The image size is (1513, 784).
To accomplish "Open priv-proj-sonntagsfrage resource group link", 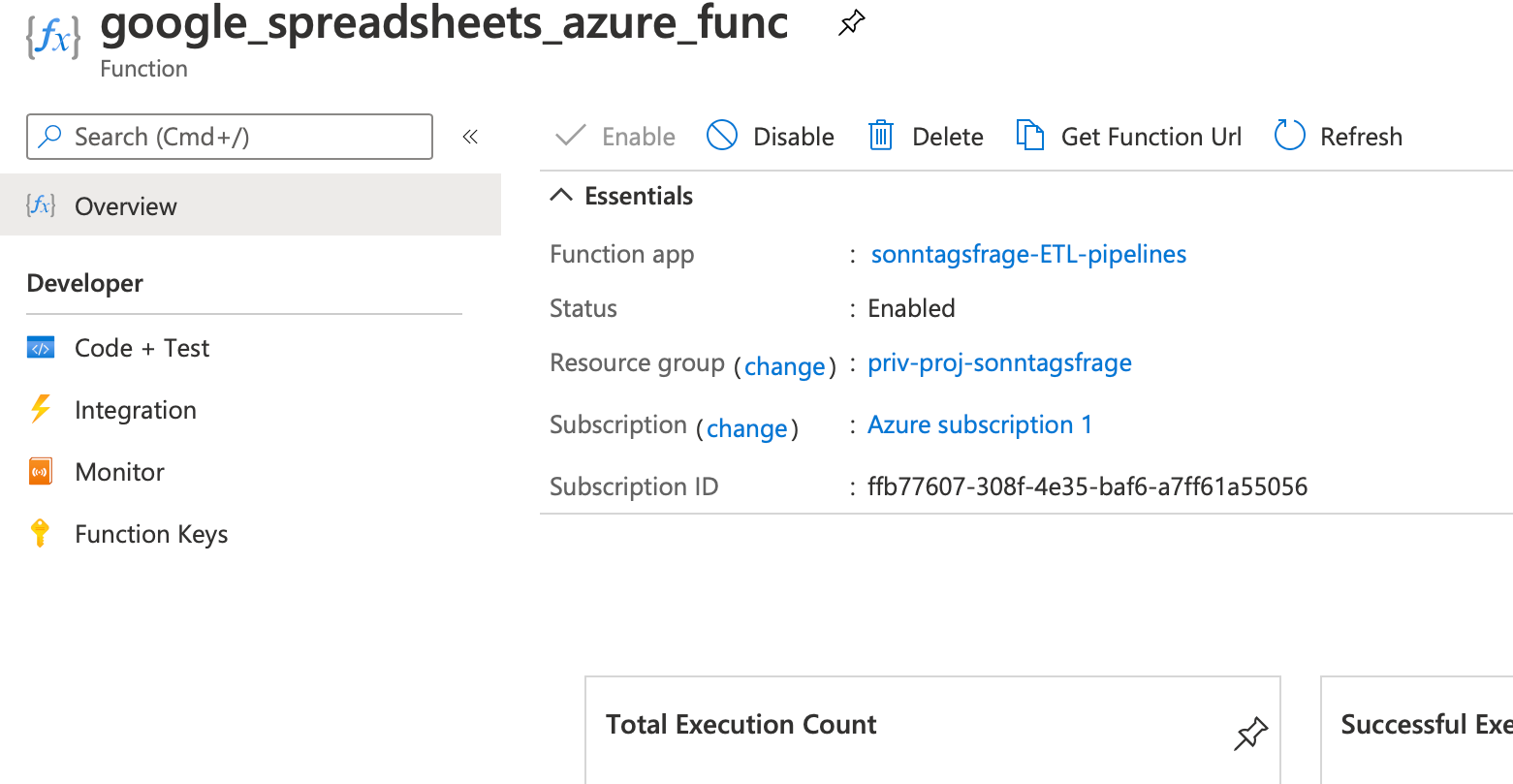I will pos(999,362).
